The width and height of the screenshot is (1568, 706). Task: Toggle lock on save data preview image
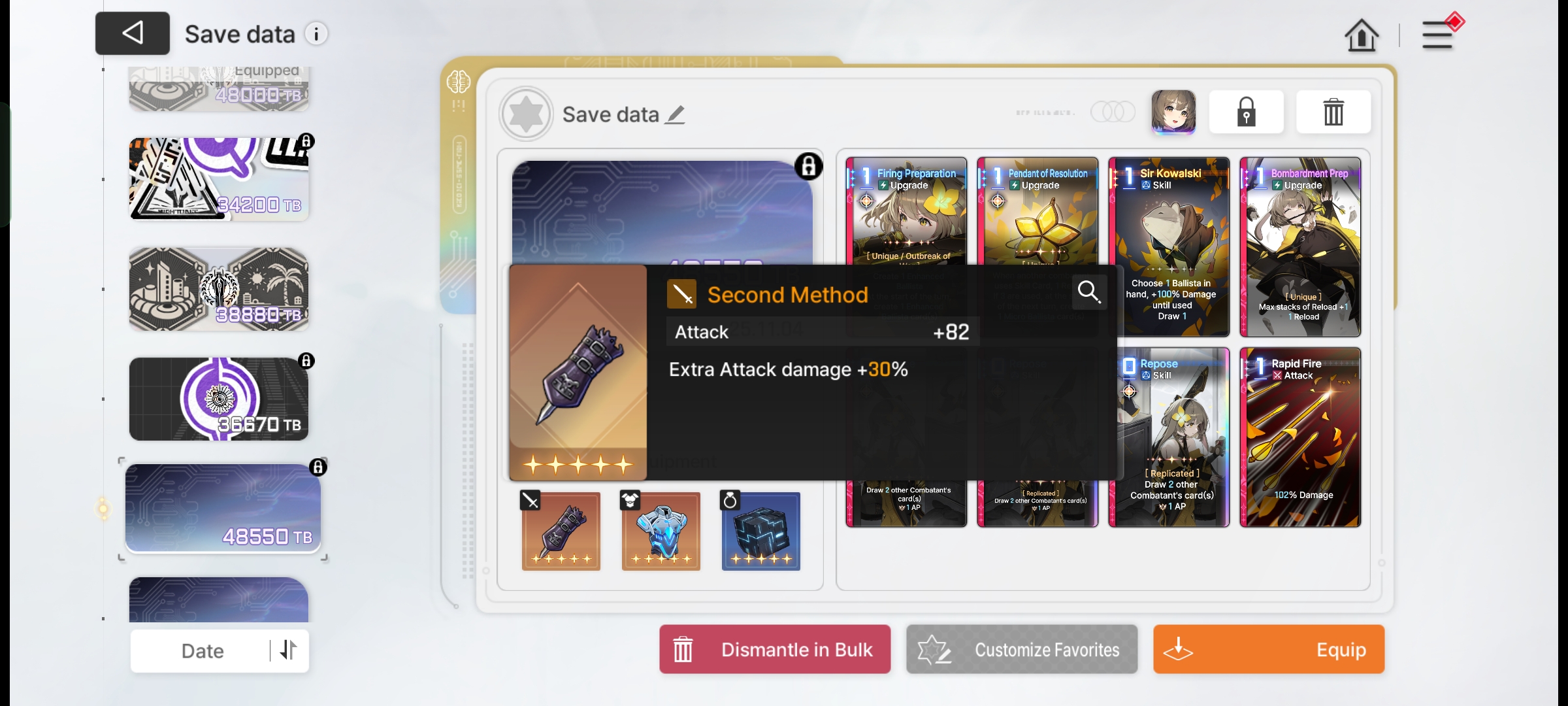(x=808, y=166)
